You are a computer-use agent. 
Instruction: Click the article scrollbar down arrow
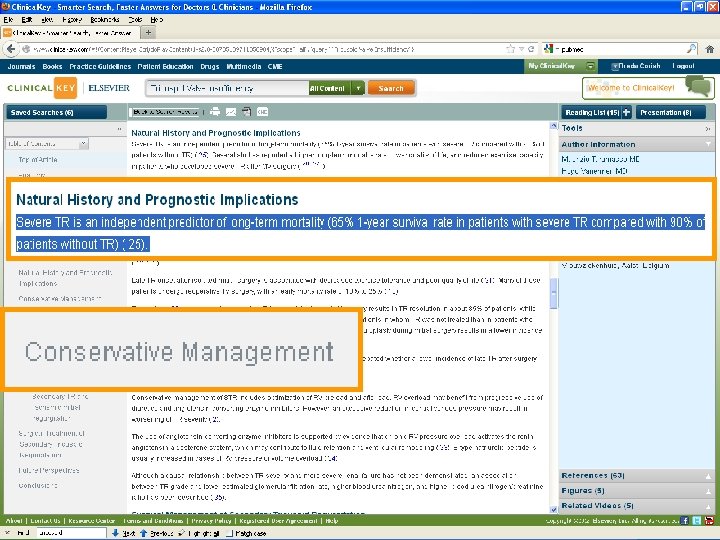(x=553, y=509)
